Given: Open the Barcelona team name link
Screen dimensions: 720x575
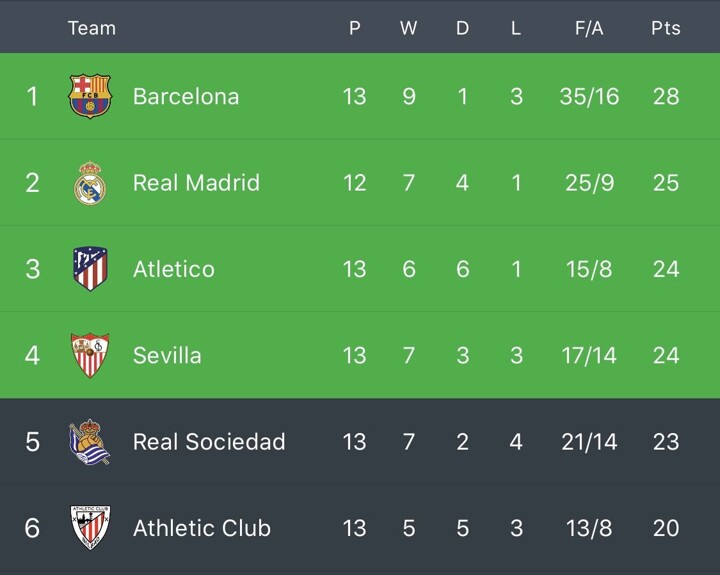Looking at the screenshot, I should coord(186,97).
